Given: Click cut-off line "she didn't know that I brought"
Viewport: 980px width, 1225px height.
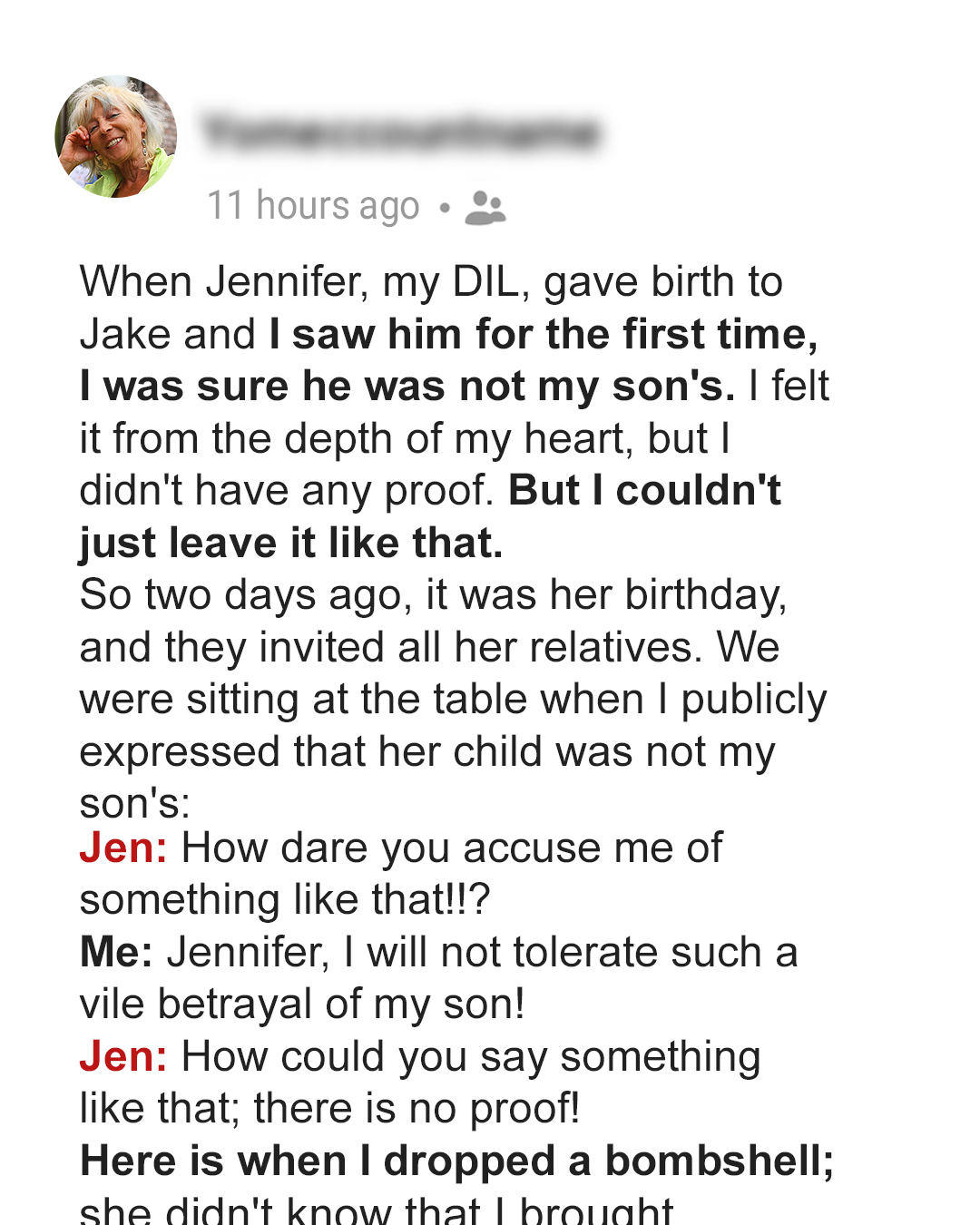Looking at the screenshot, I should pyautogui.click(x=377, y=1210).
